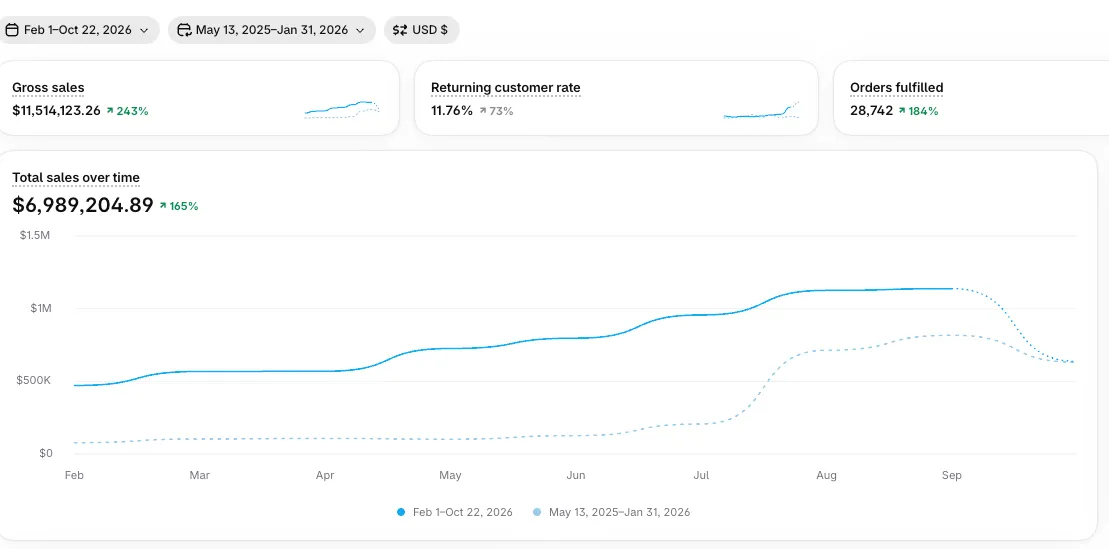Click the $500K y-axis label

[x=36, y=381]
